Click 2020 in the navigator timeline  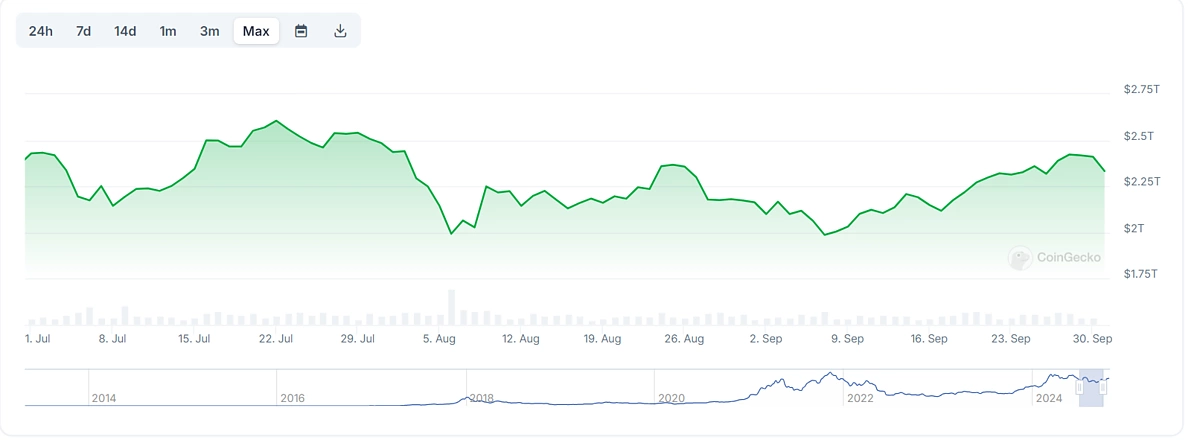671,397
